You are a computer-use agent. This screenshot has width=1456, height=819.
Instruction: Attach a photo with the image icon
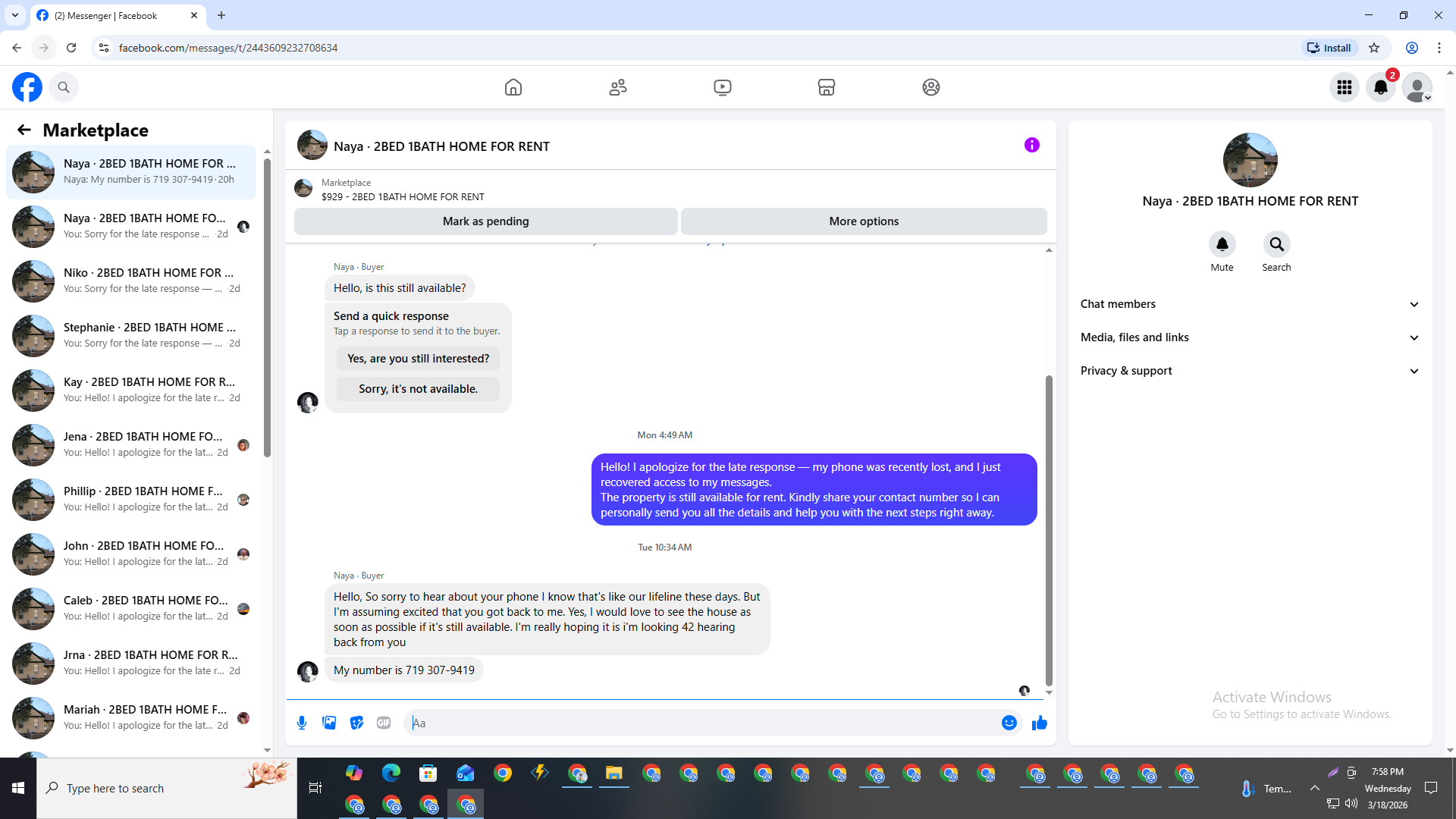click(x=329, y=723)
